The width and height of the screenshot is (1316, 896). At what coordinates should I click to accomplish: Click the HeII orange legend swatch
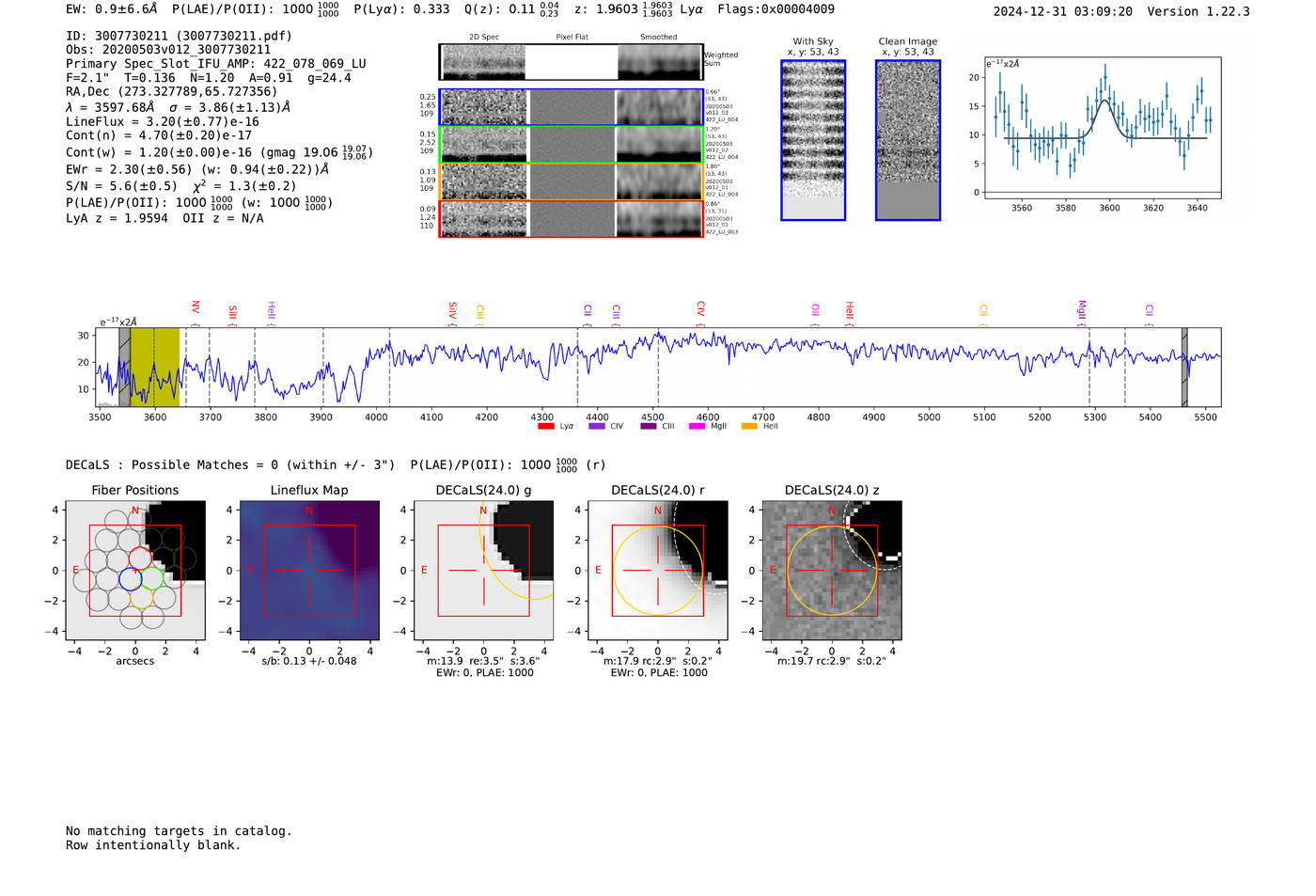click(749, 426)
